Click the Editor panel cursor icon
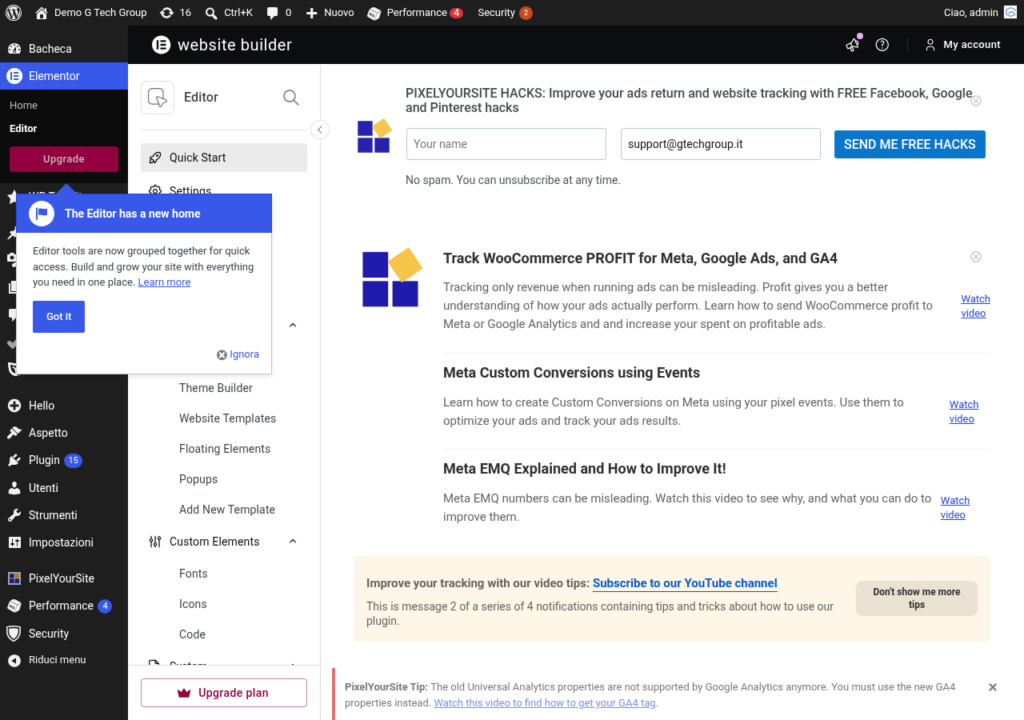Image resolution: width=1024 pixels, height=720 pixels. (x=157, y=97)
